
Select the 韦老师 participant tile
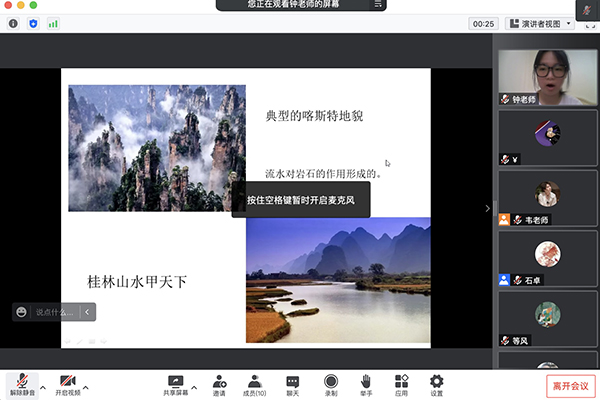coord(548,199)
